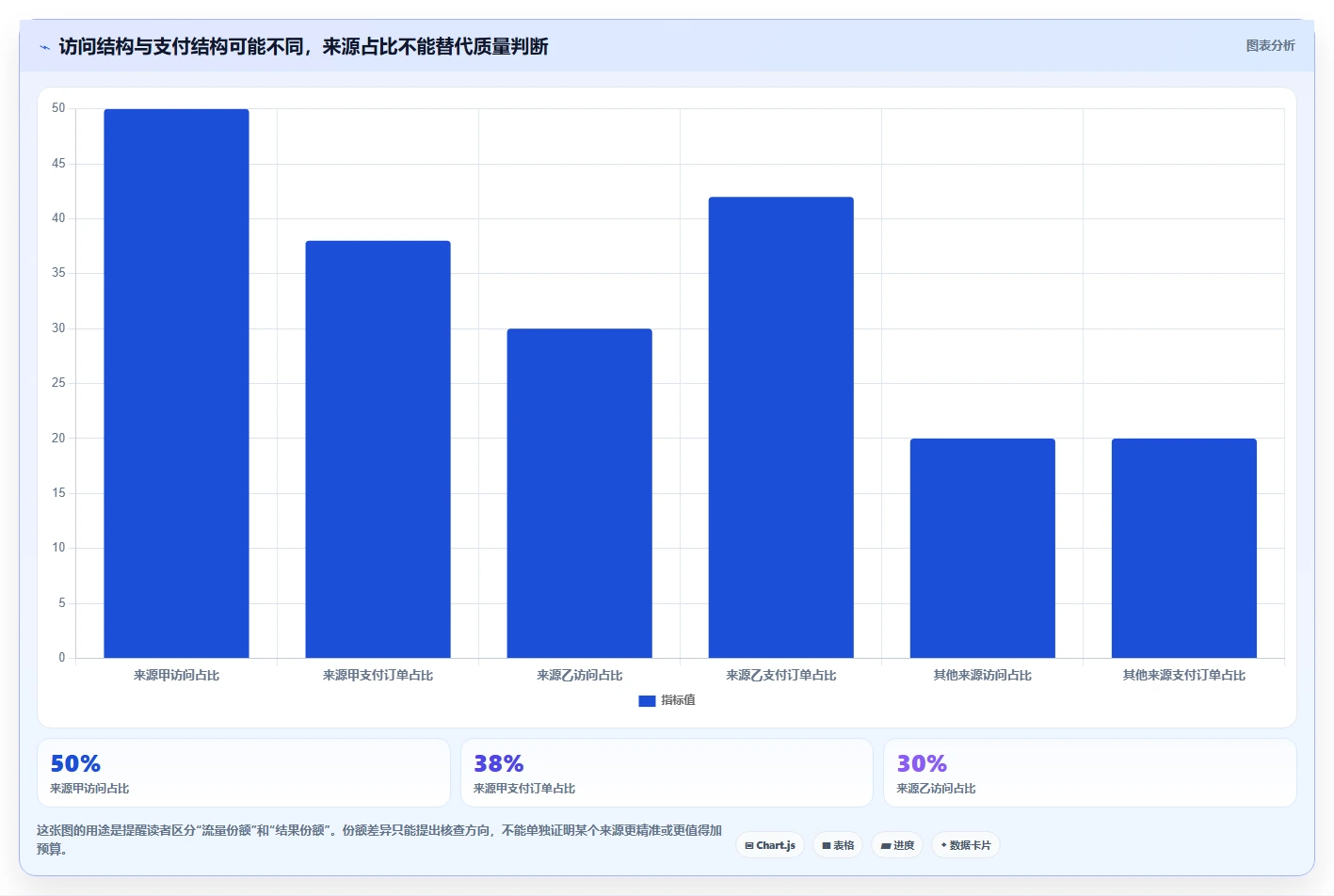The height and width of the screenshot is (896, 1334).
Task: Select the 来源乙支付订单占比 bar
Action: tap(780, 427)
